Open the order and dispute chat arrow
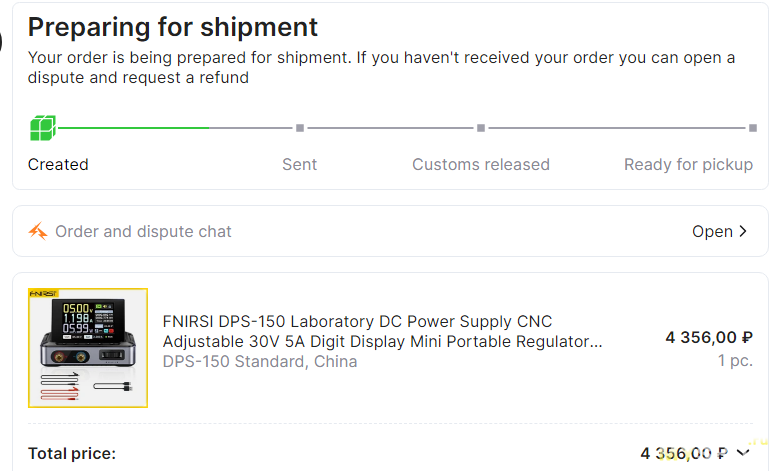Viewport: 778px width, 471px height. 743,231
